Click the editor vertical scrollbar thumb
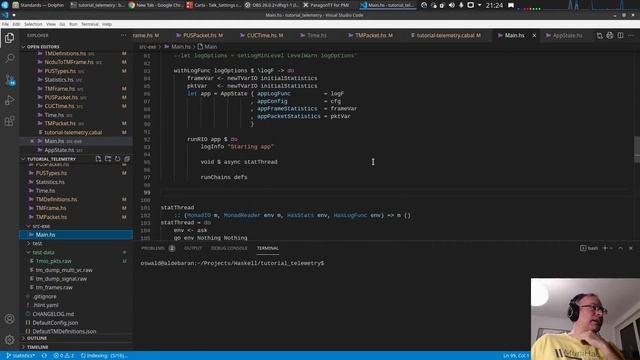The image size is (640, 360). point(637,149)
